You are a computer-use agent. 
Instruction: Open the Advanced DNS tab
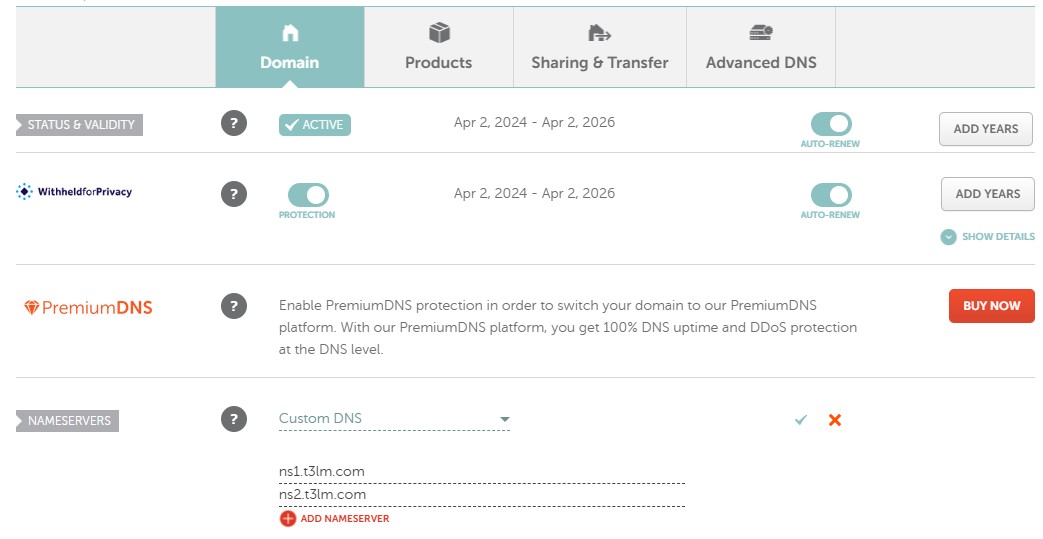761,47
